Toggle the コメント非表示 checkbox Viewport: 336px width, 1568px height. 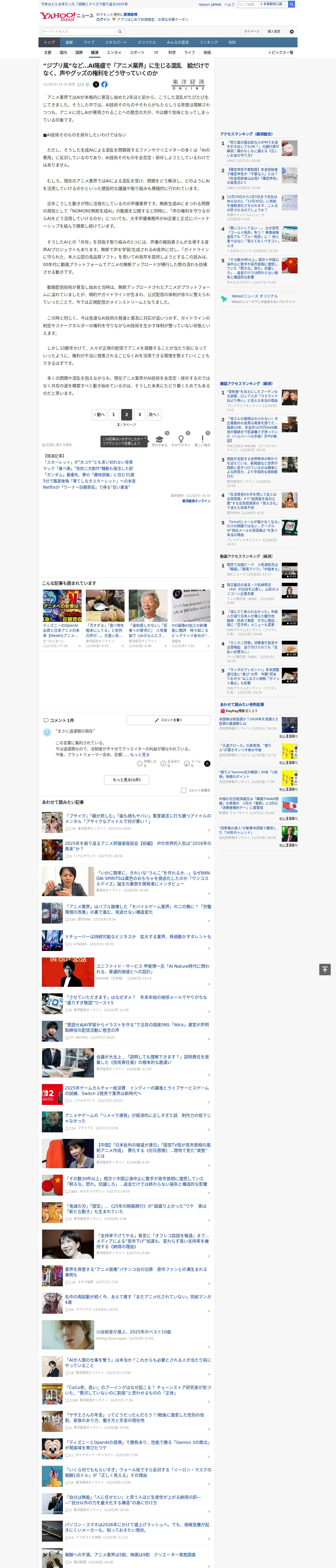tap(183, 791)
